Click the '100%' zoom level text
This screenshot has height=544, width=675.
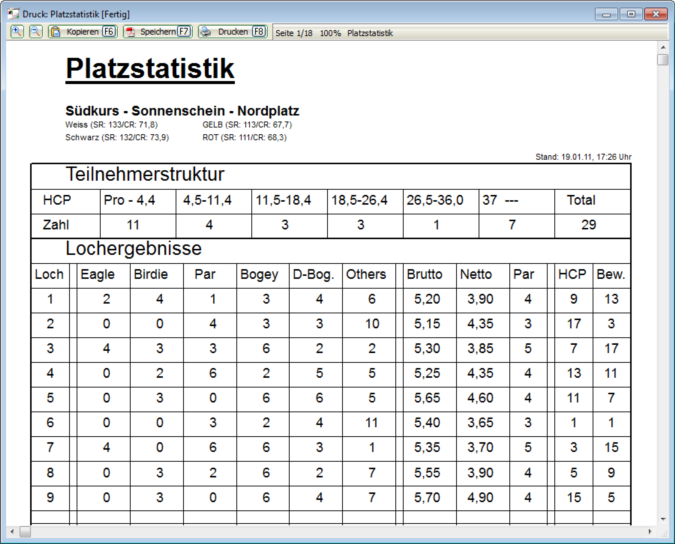[x=330, y=33]
